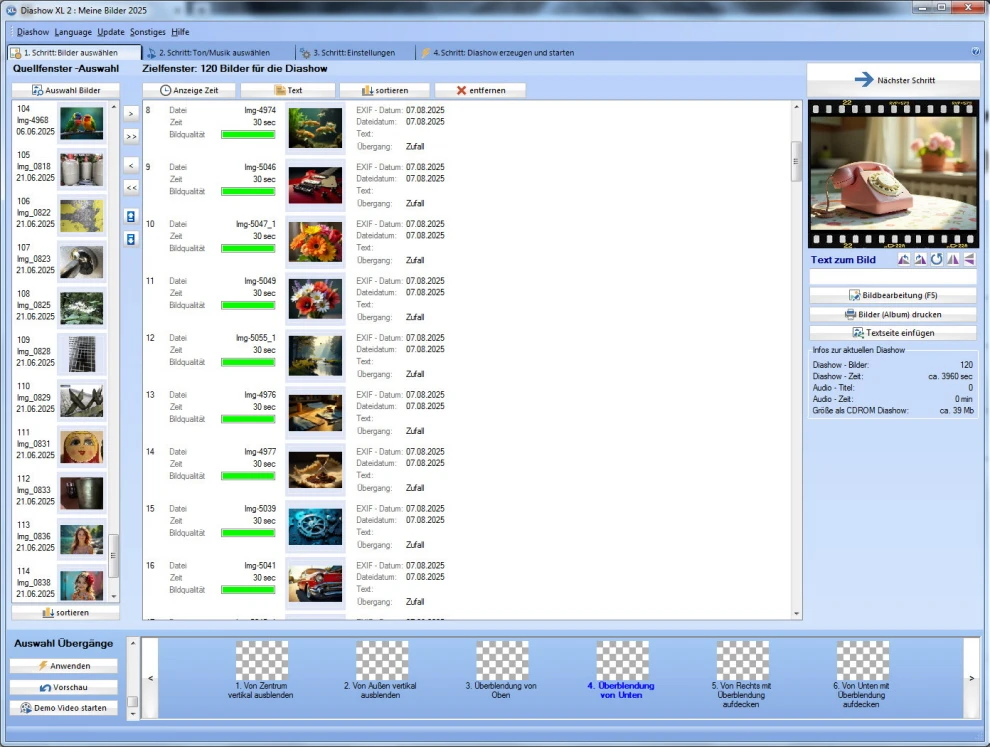Remove all images with the << button
This screenshot has height=747, width=990.
click(x=130, y=187)
